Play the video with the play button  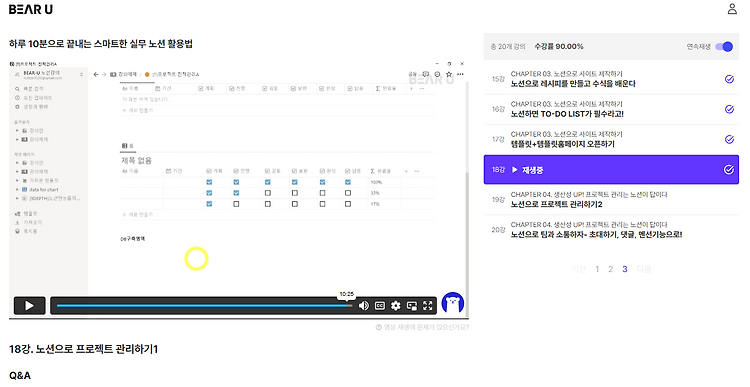coord(29,306)
